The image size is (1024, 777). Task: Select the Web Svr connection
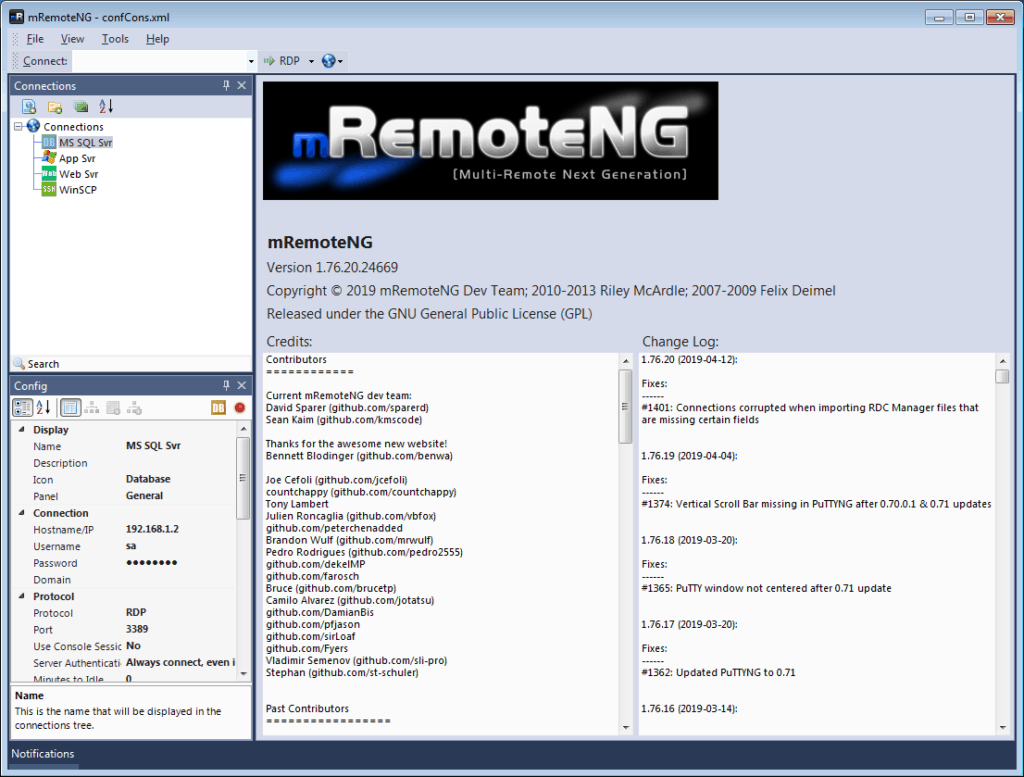78,174
